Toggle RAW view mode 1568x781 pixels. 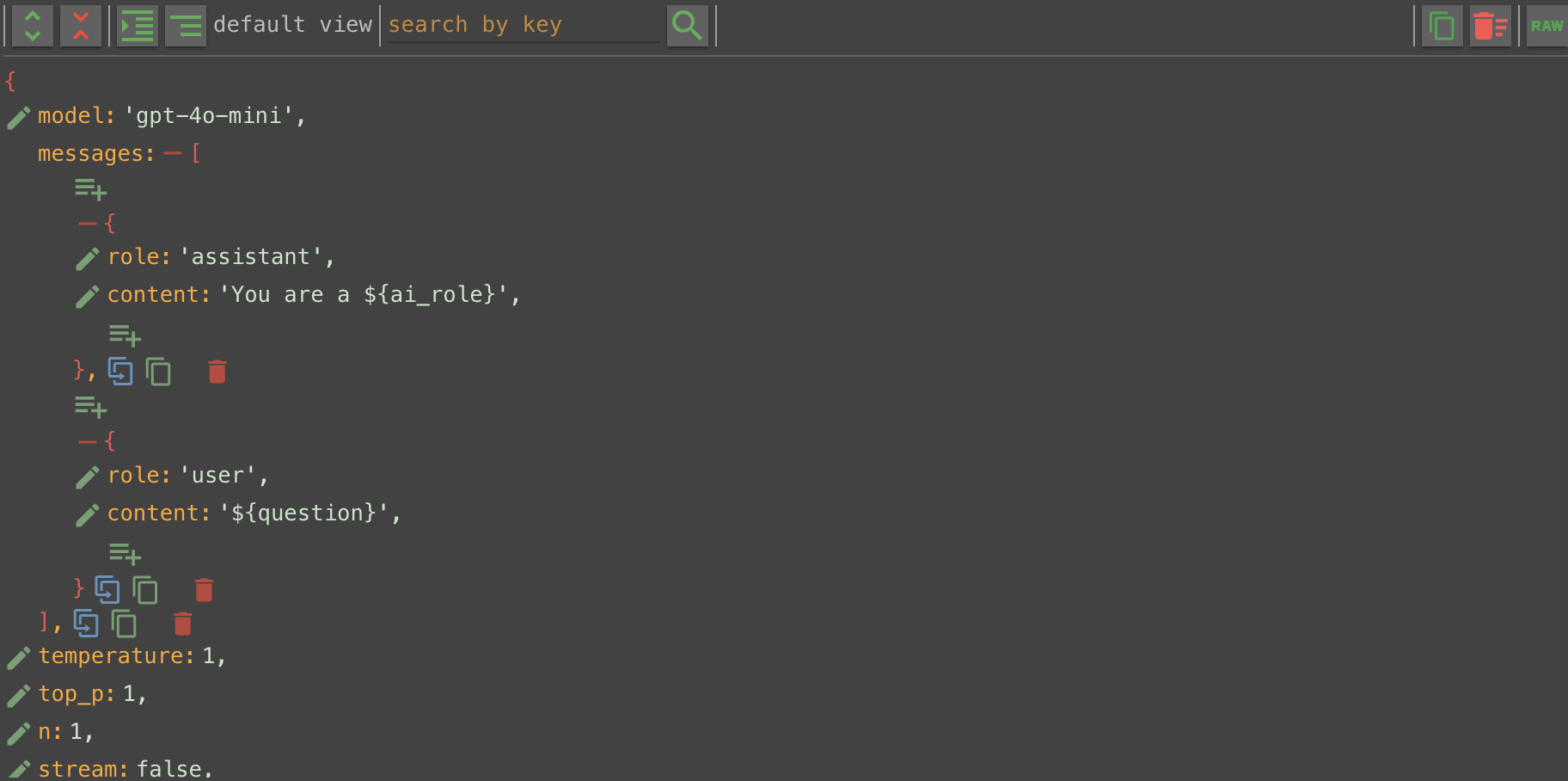click(1547, 26)
